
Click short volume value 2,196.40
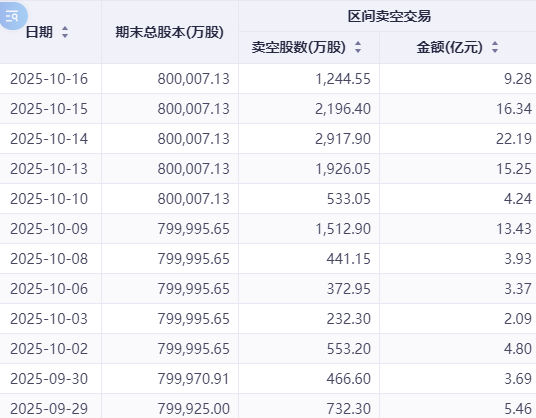[343, 109]
